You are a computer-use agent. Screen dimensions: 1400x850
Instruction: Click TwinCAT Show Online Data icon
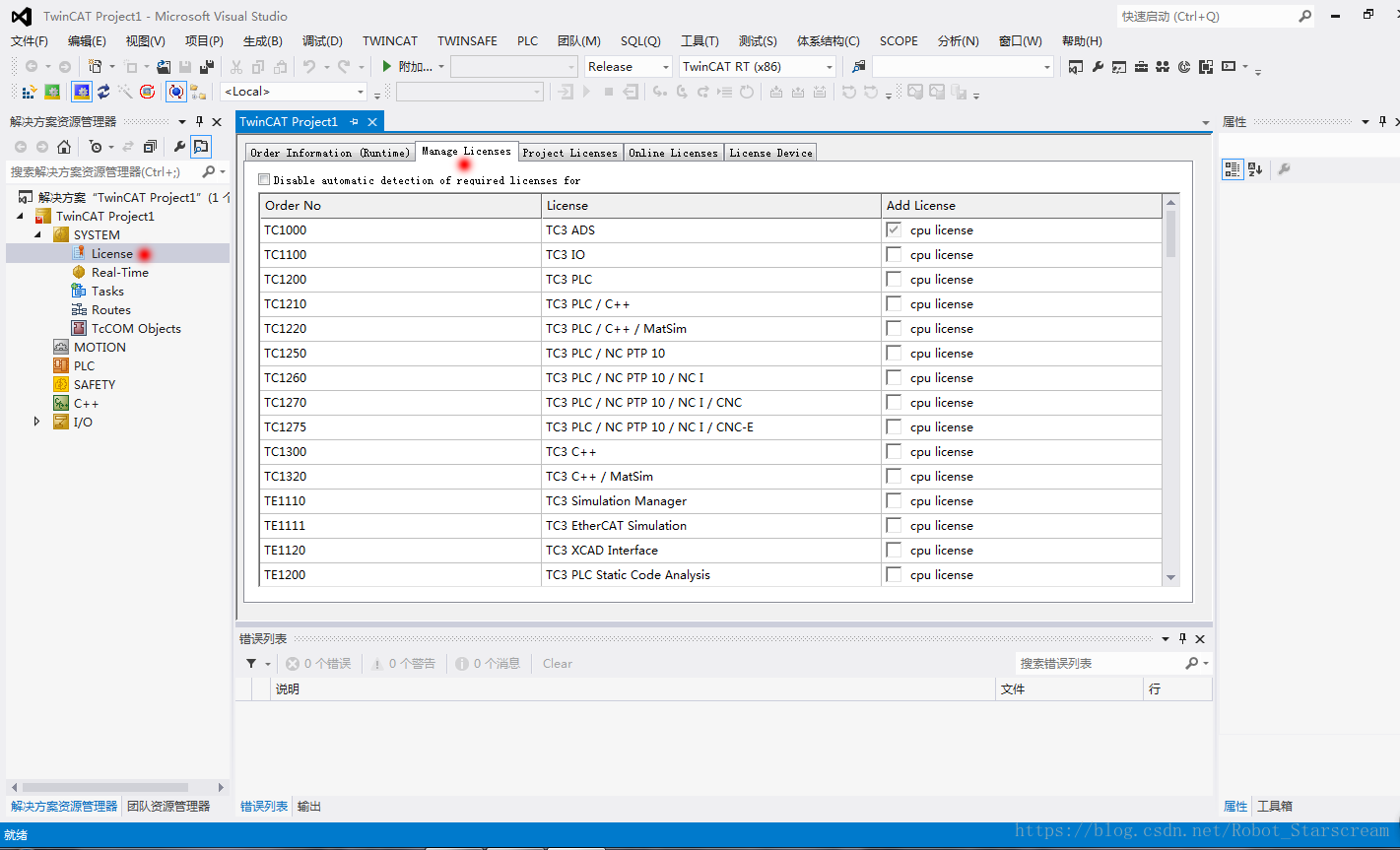click(175, 92)
